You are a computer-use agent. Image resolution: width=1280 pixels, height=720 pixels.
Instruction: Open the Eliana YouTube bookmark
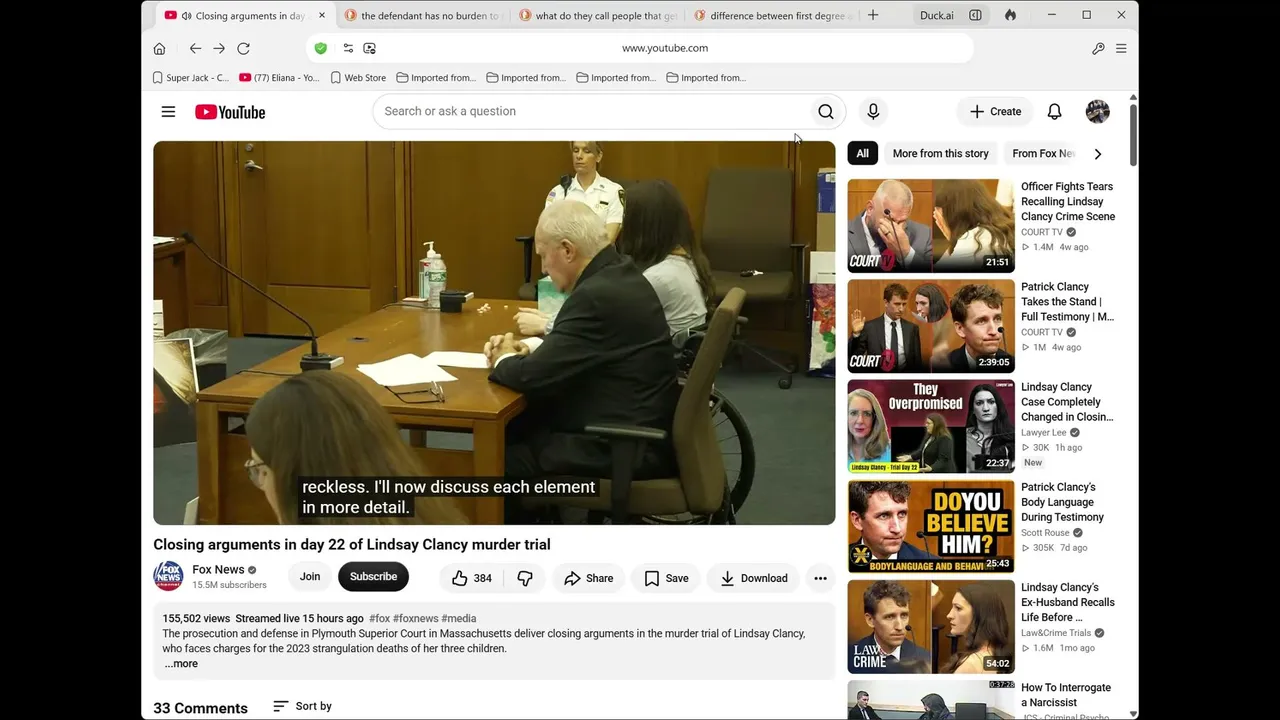point(279,78)
